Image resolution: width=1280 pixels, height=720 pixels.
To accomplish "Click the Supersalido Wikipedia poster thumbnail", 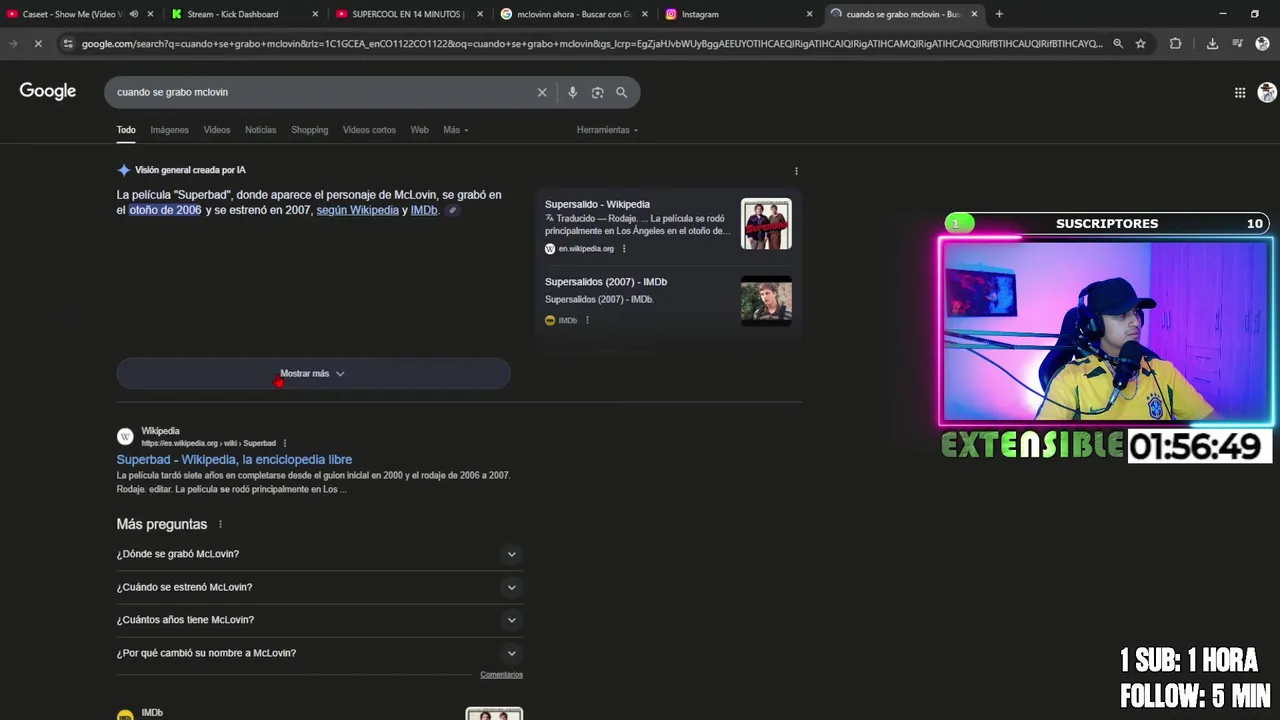I will [766, 224].
